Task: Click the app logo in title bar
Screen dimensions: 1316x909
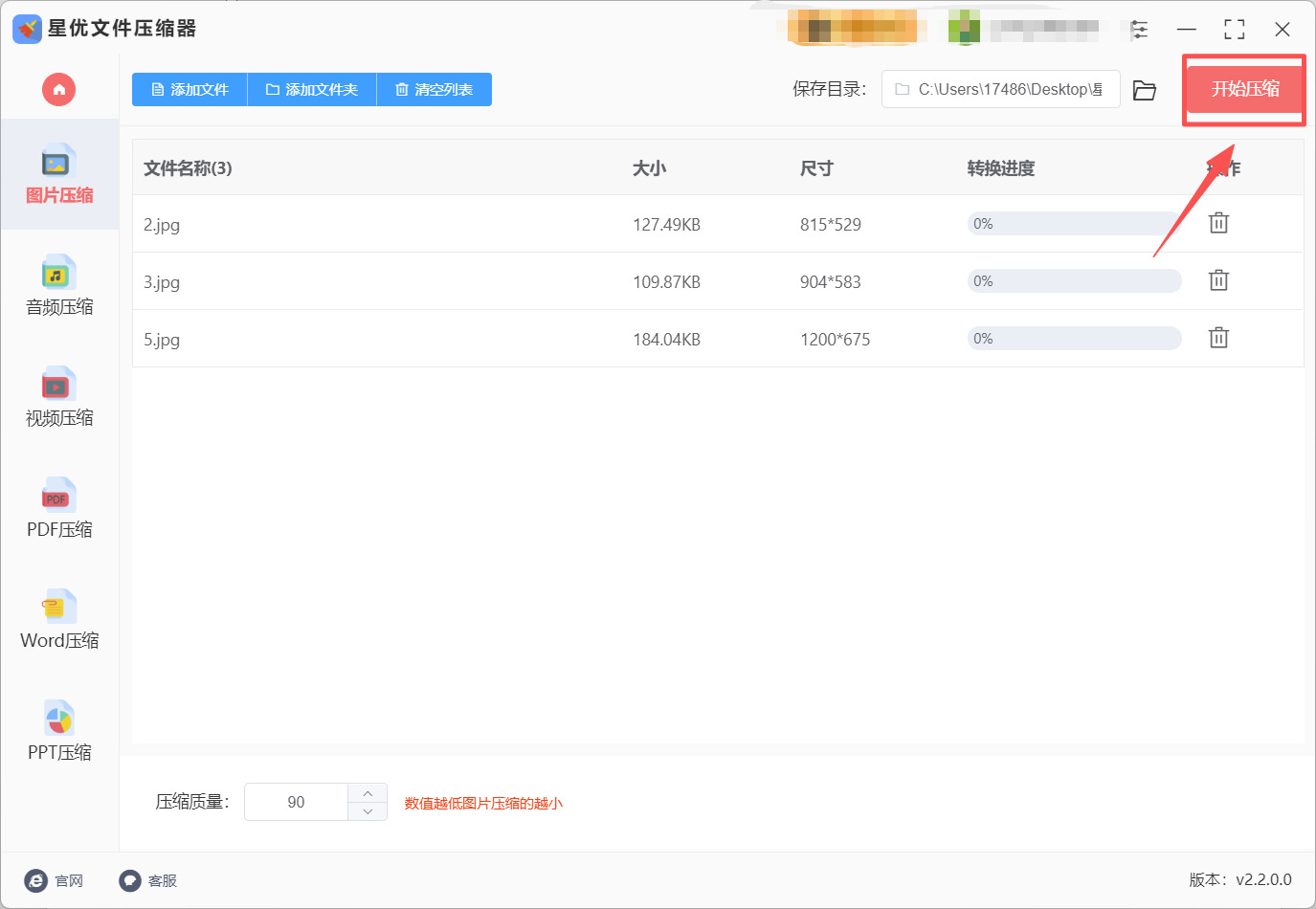Action: (x=27, y=29)
